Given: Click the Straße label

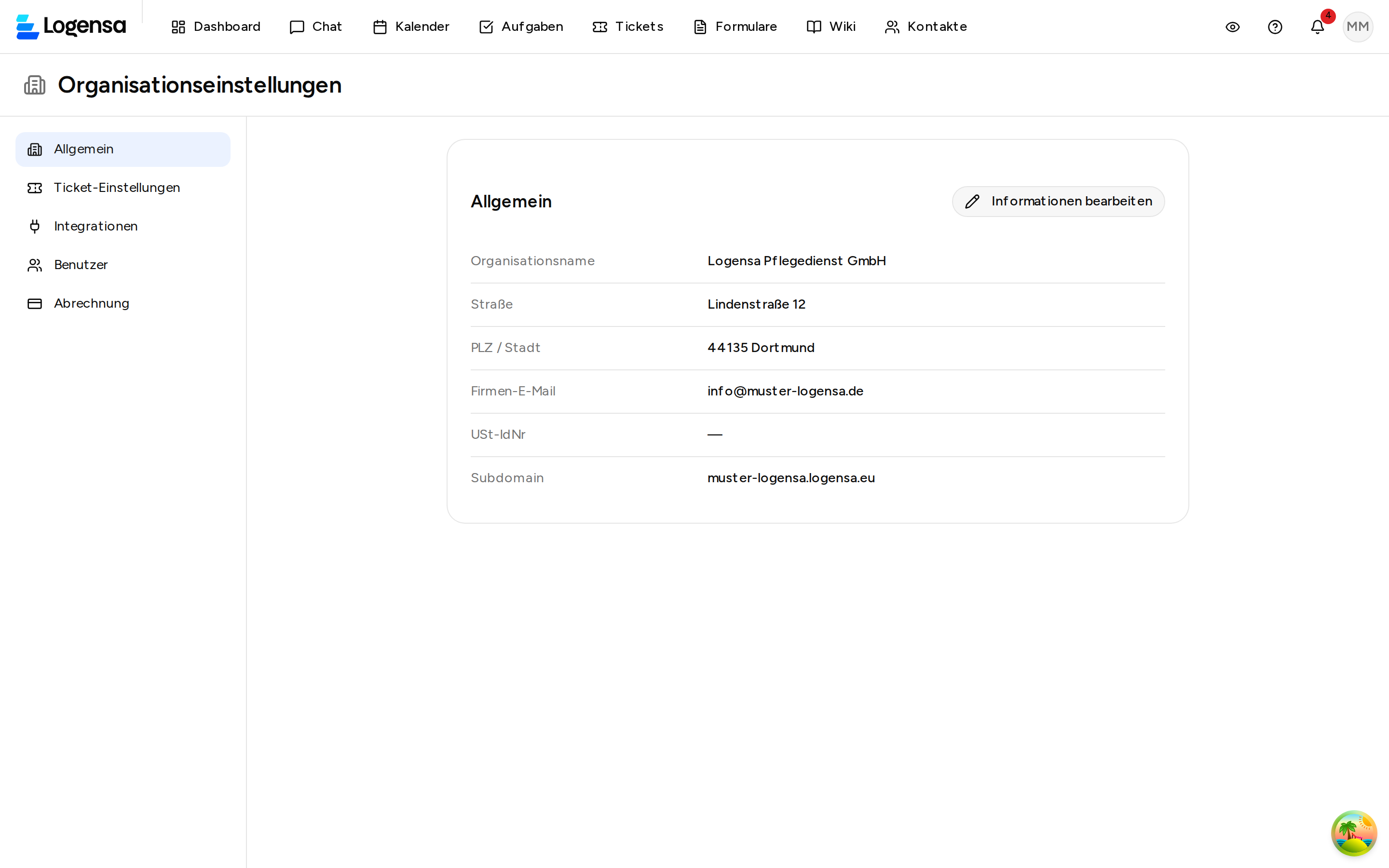Looking at the screenshot, I should click(x=491, y=304).
